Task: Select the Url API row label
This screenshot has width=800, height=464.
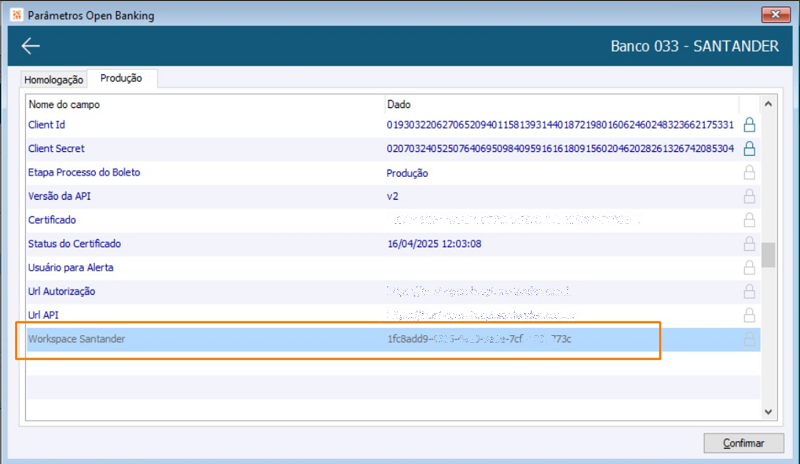Action: click(x=43, y=315)
